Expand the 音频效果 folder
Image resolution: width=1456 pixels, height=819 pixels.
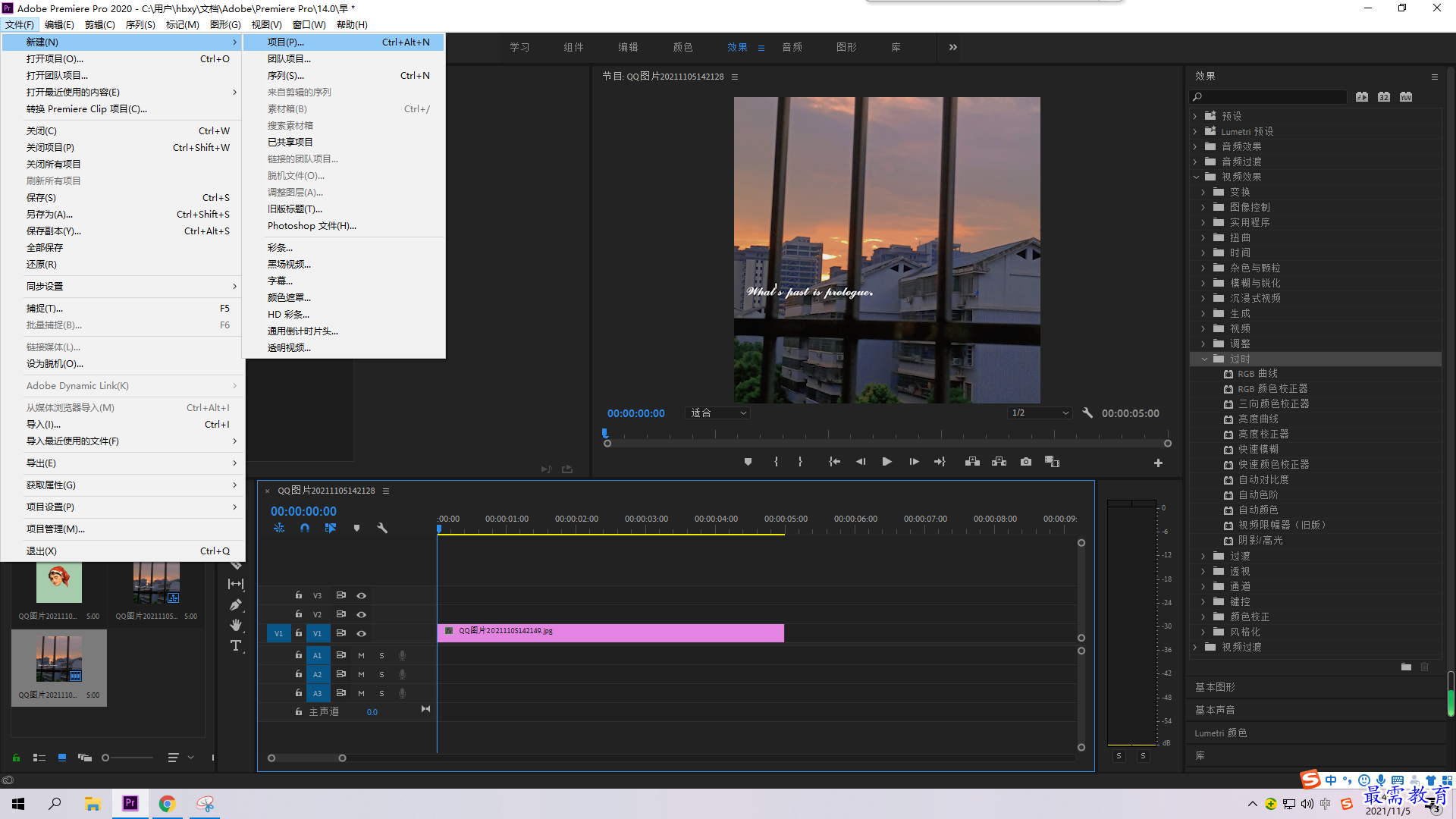[1195, 146]
